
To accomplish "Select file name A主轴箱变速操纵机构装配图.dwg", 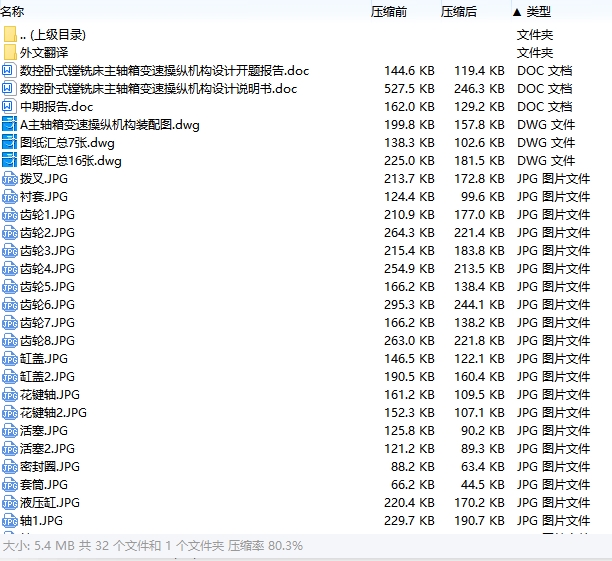I will tap(110, 125).
